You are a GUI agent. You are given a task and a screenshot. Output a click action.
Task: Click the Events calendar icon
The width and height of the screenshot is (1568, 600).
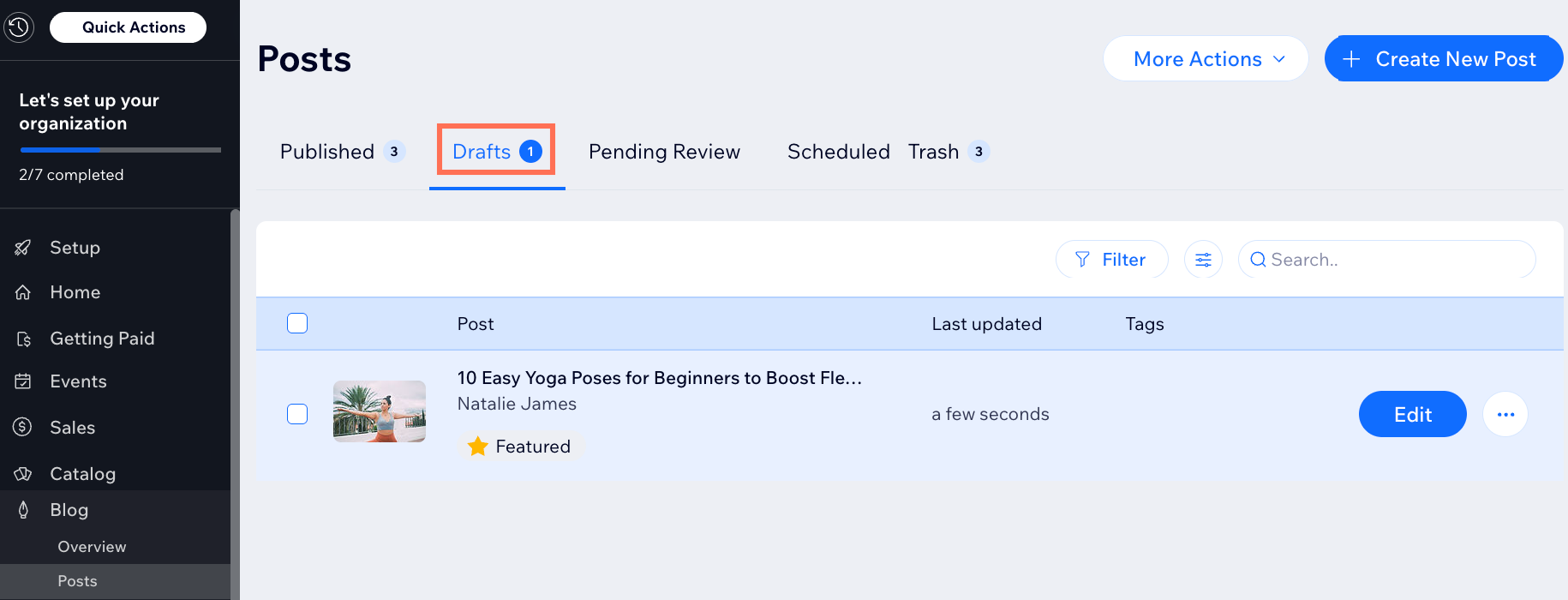[x=23, y=381]
